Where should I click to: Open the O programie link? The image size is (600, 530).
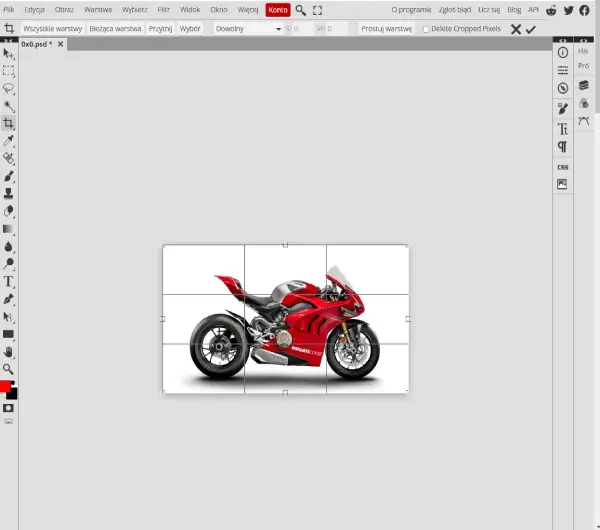411,10
